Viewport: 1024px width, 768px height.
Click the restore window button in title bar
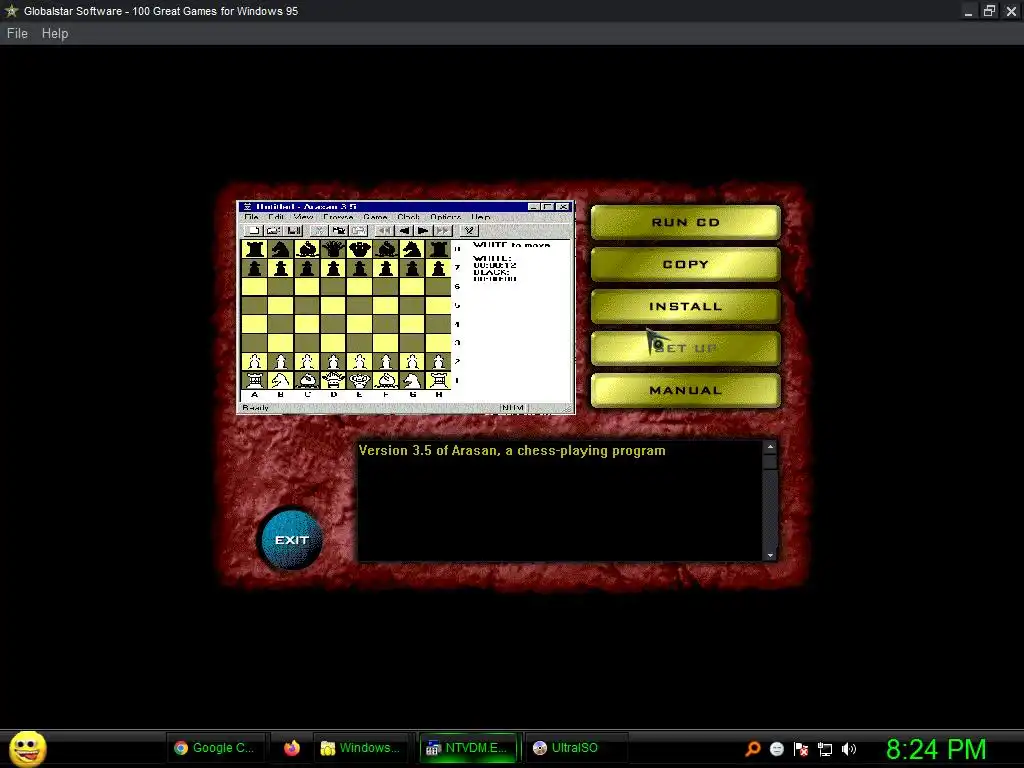coord(989,10)
